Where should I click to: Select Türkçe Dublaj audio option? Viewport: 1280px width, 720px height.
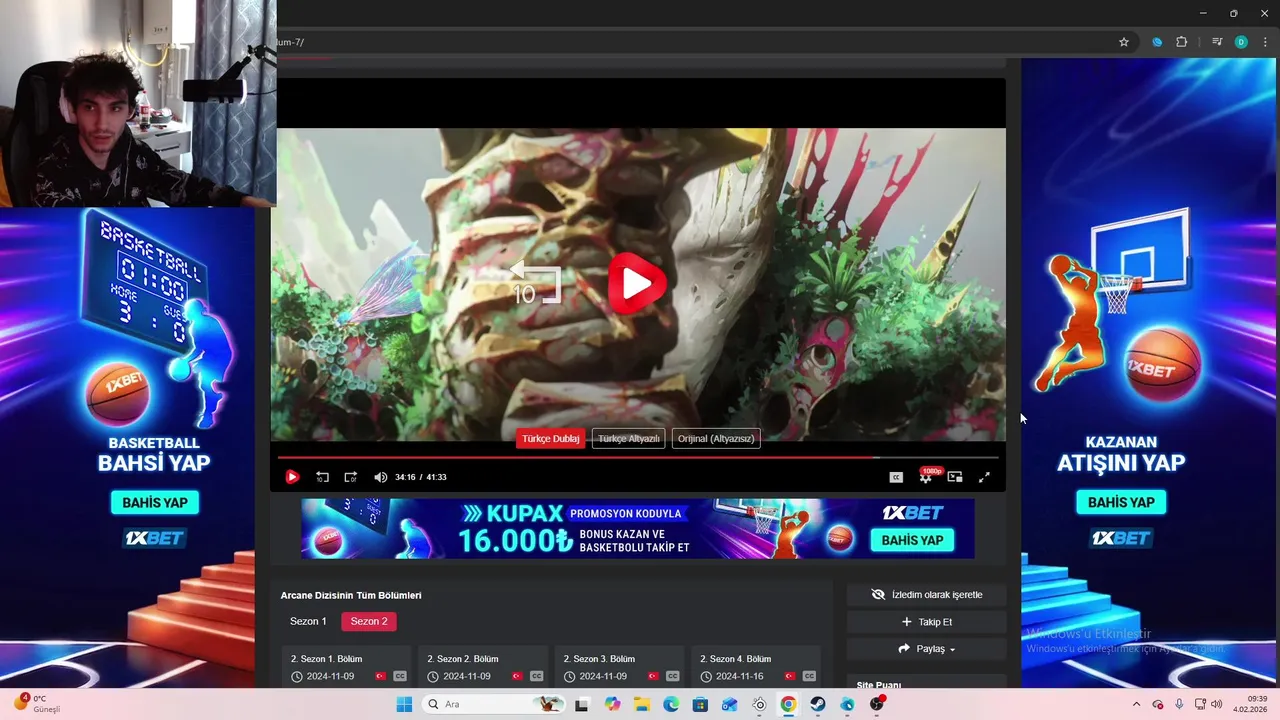(x=550, y=438)
